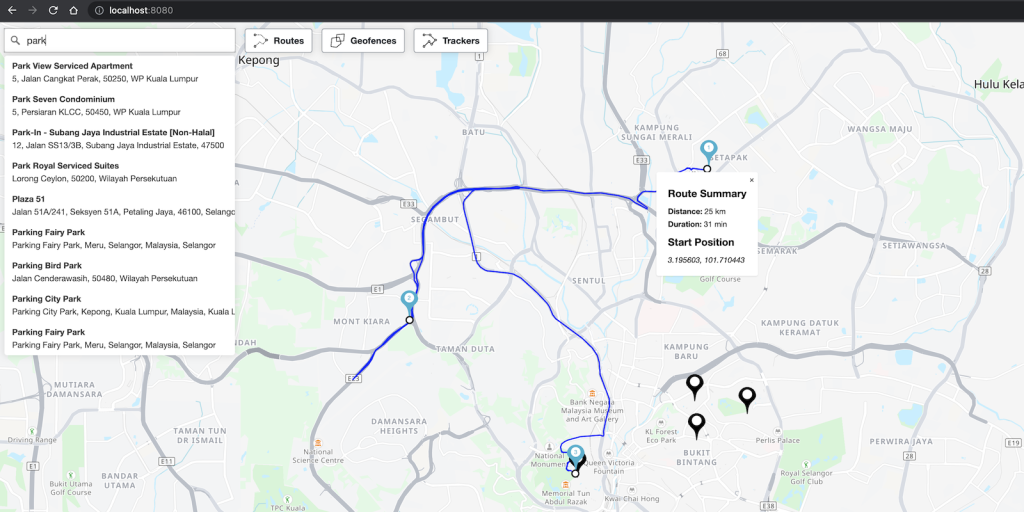Select Park Seven Condominium result
1024x512 pixels.
pos(120,106)
